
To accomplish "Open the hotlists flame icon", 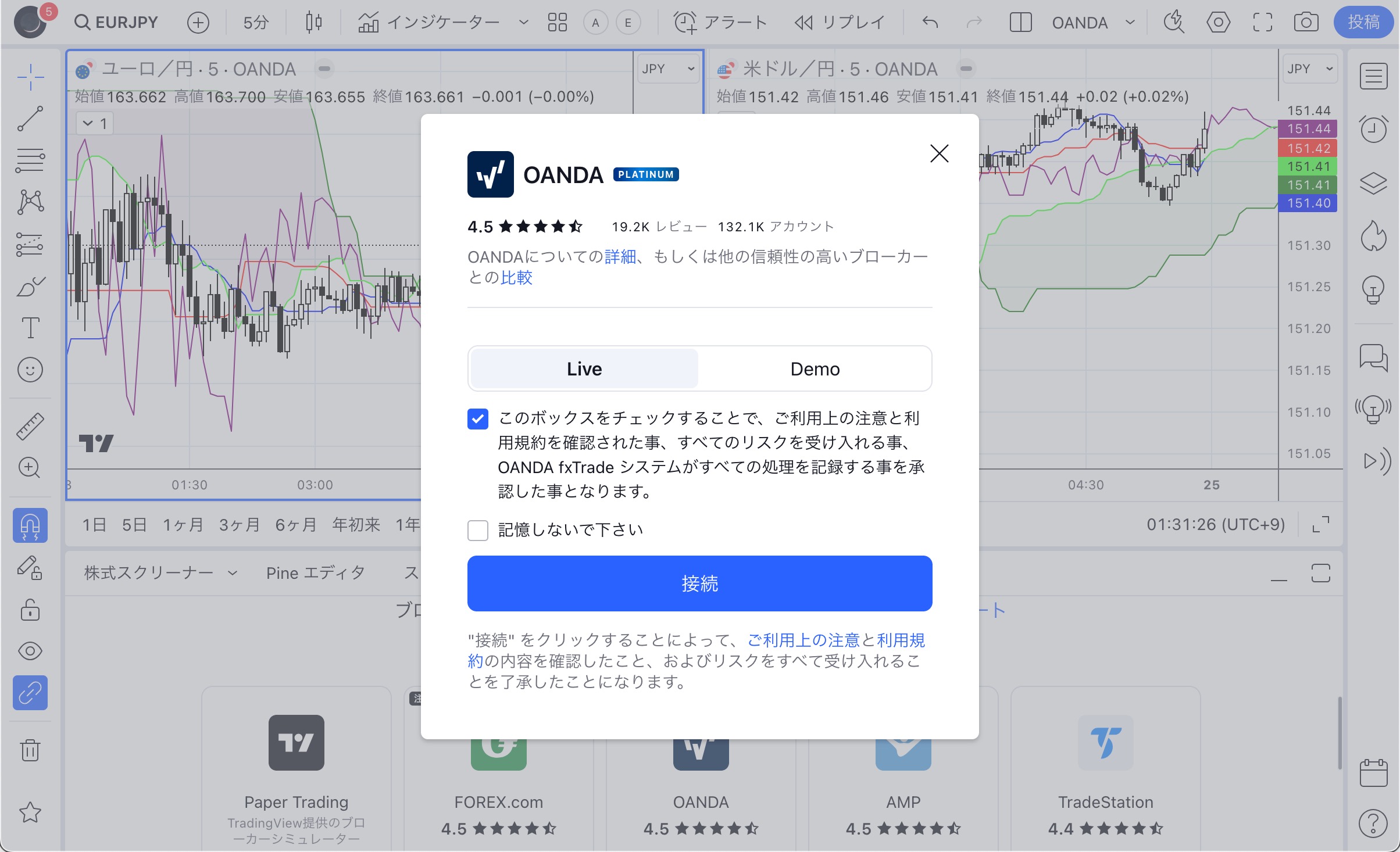I will click(1373, 236).
